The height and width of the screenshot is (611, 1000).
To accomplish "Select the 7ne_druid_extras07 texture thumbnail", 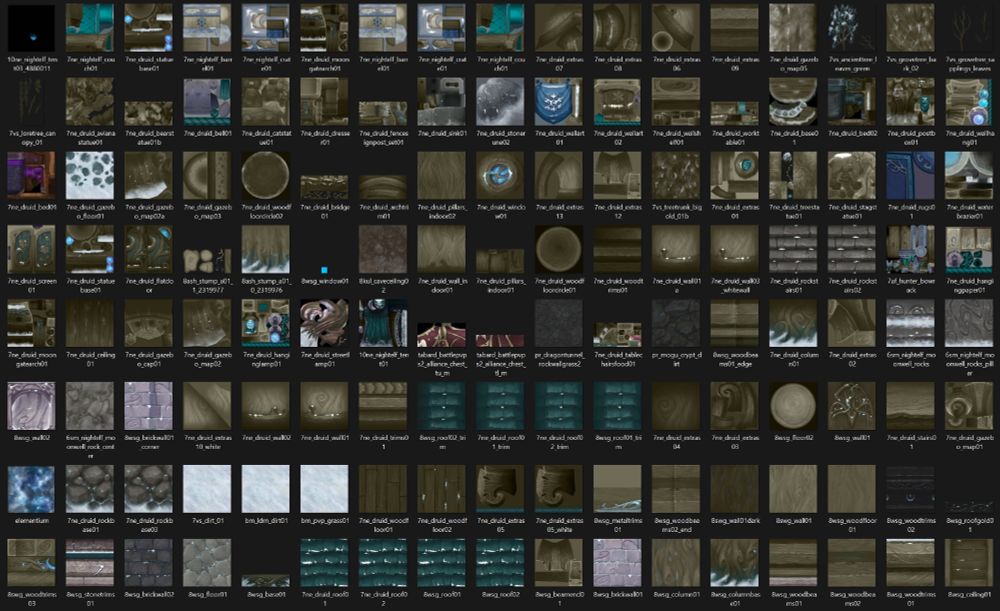I will [559, 28].
